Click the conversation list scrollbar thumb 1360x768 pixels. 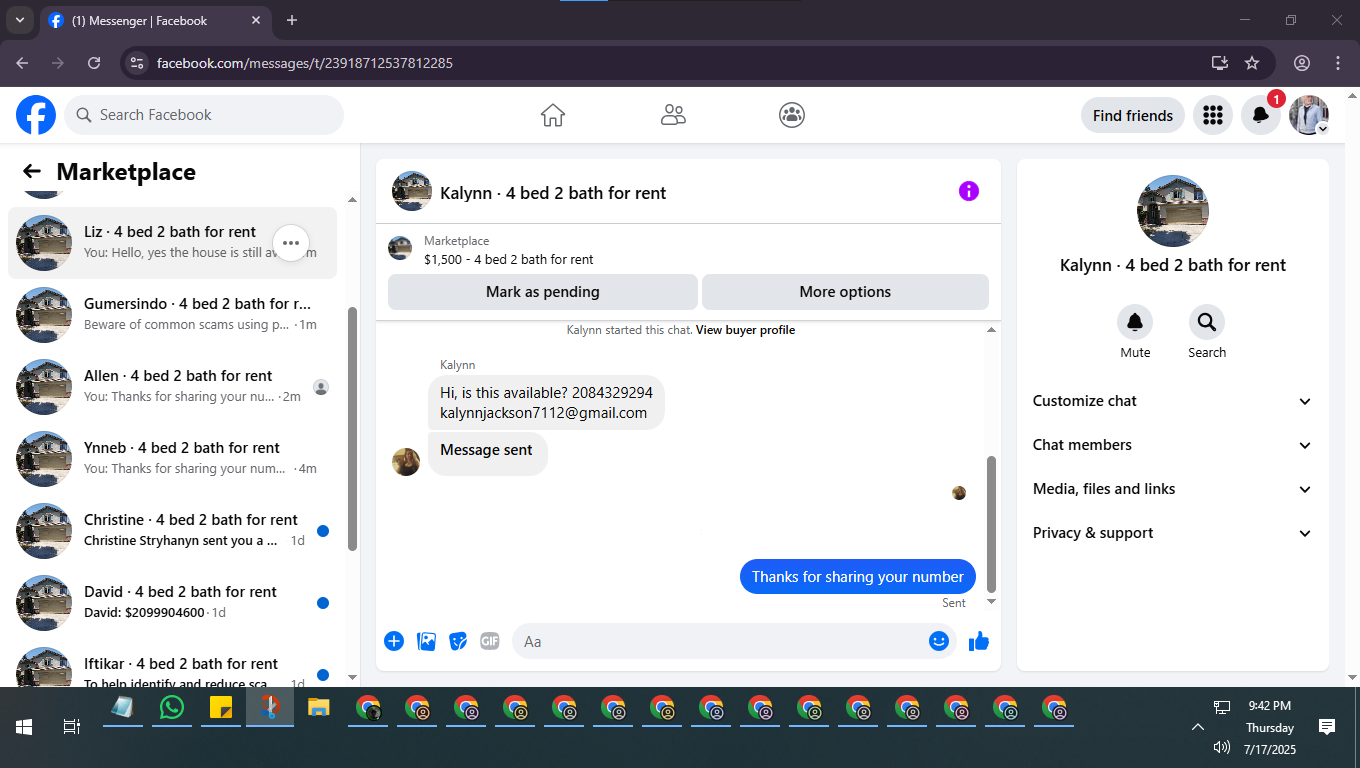(352, 428)
